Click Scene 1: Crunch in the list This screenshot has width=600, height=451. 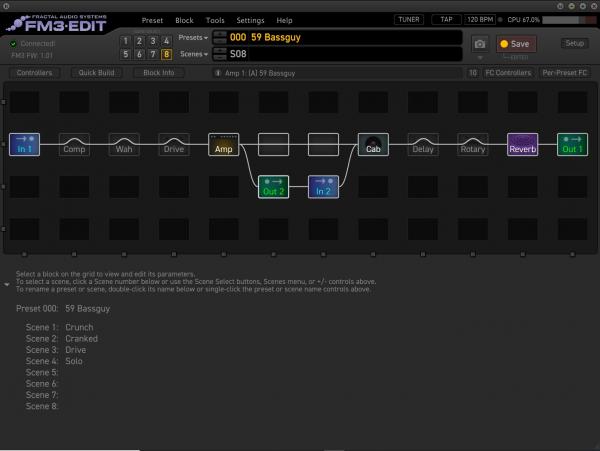(59, 327)
